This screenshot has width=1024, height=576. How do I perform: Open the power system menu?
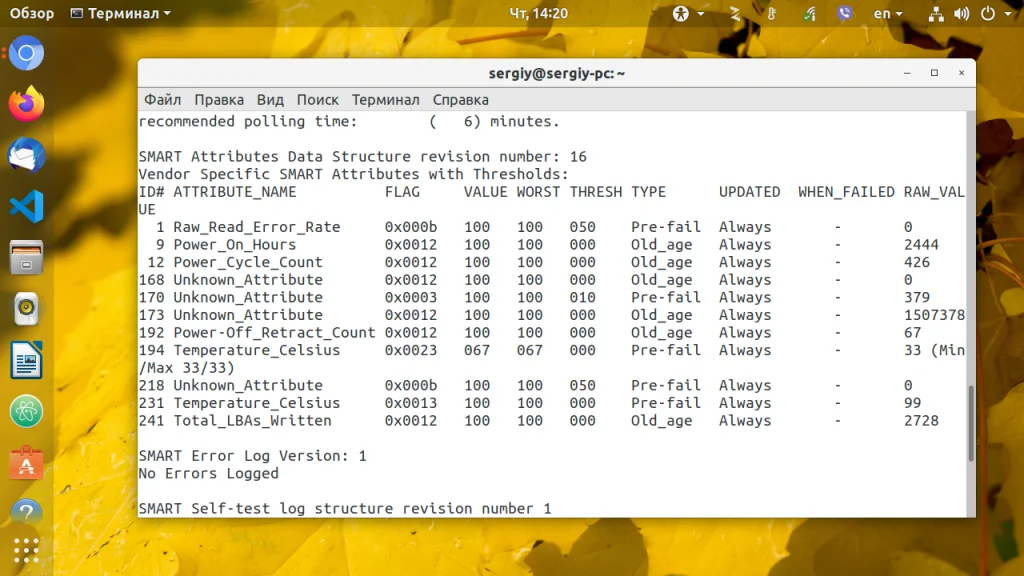[x=996, y=13]
